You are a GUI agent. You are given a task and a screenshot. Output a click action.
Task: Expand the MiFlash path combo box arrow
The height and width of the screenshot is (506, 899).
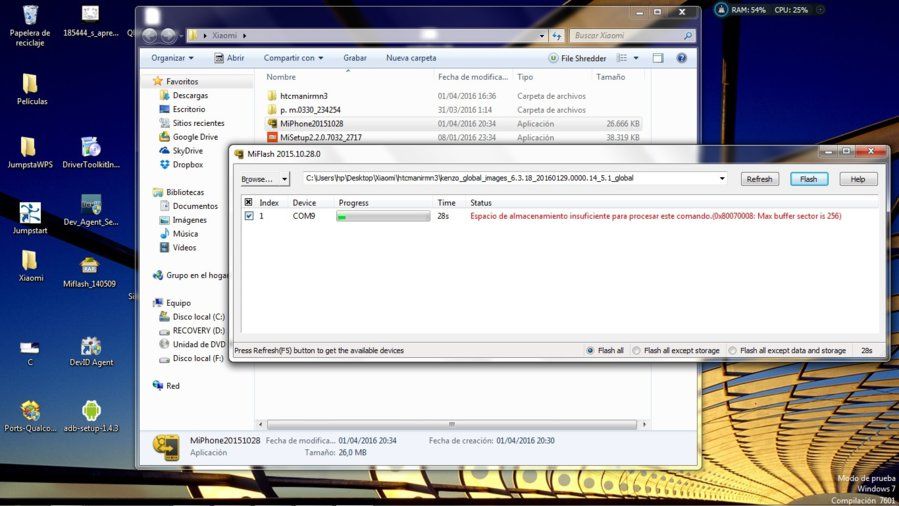coord(722,178)
